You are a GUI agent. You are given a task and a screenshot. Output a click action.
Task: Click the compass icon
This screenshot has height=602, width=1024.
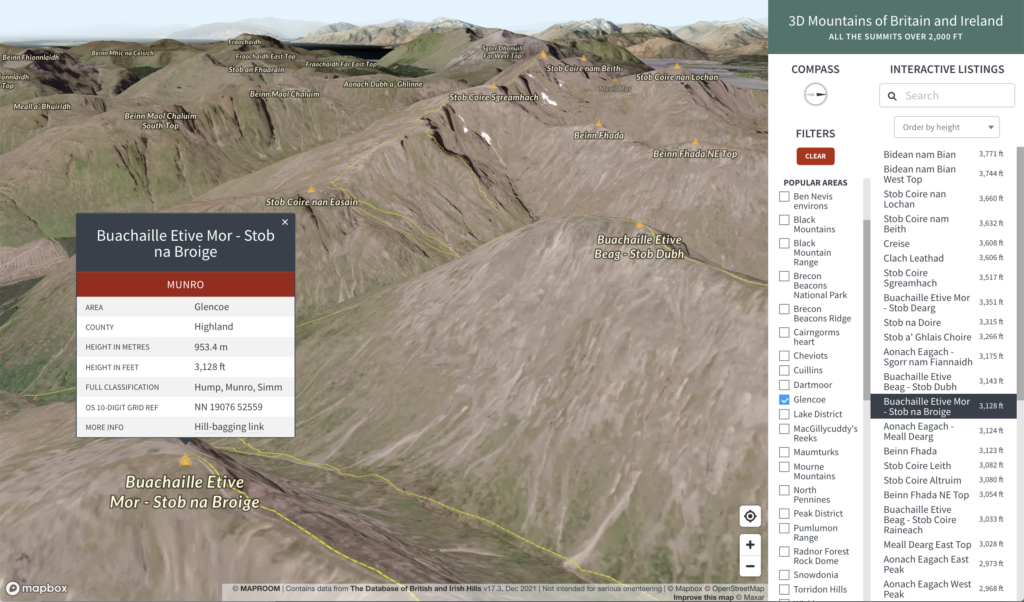click(x=815, y=94)
